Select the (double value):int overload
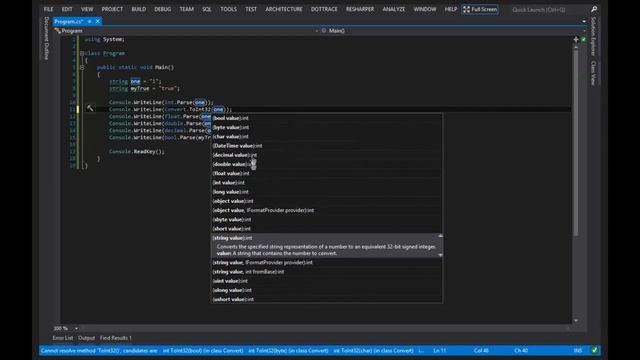640x360 pixels. pos(327,164)
